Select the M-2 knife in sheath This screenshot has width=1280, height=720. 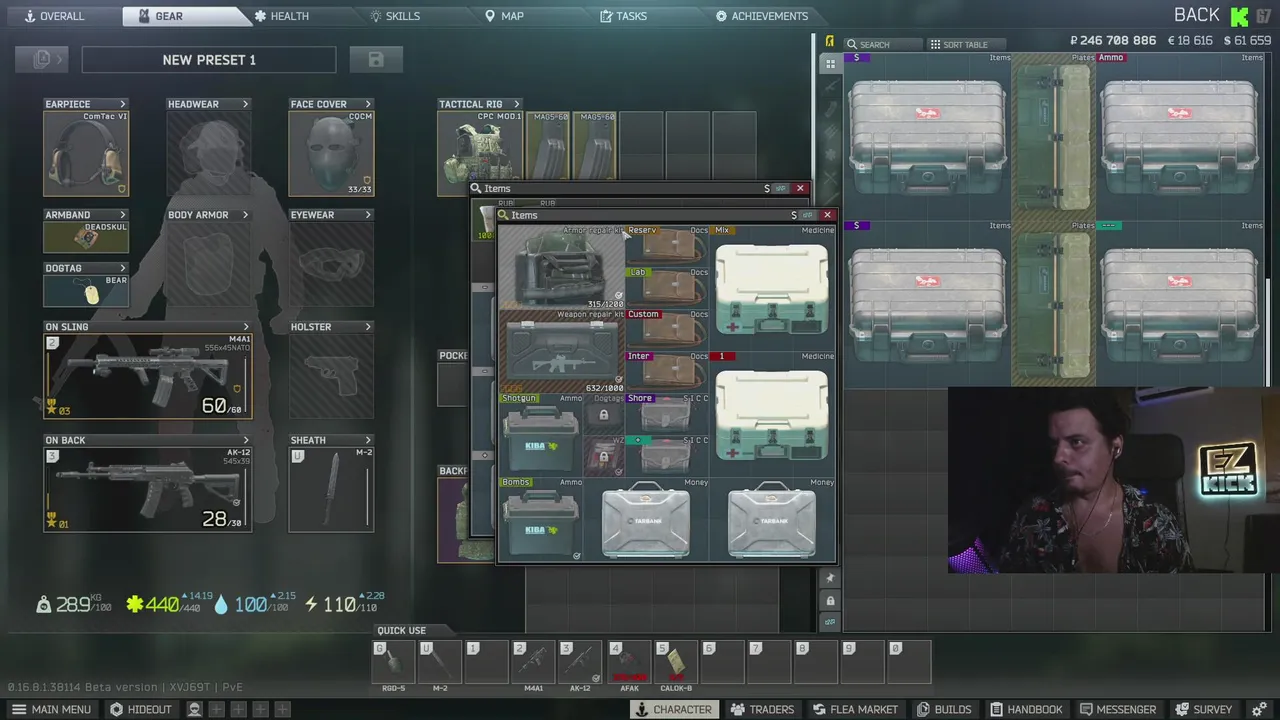tap(331, 489)
